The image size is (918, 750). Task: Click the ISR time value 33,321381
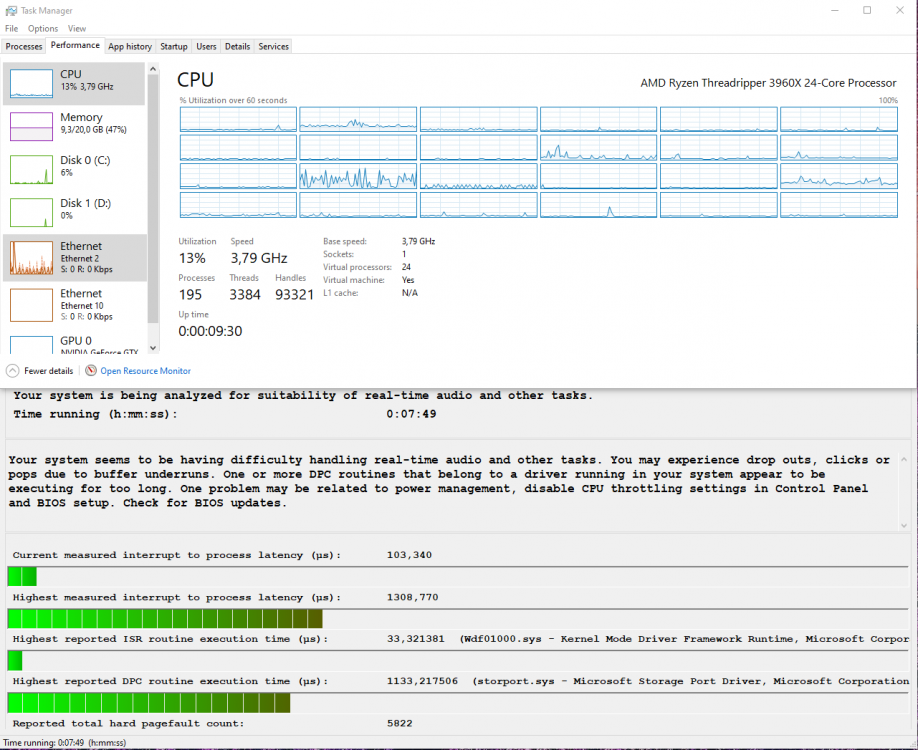(416, 639)
